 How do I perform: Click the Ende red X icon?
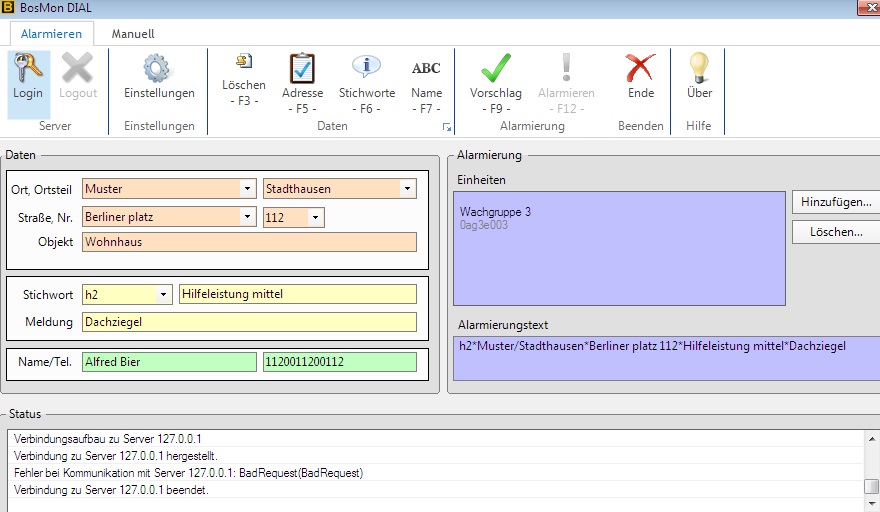[x=640, y=68]
